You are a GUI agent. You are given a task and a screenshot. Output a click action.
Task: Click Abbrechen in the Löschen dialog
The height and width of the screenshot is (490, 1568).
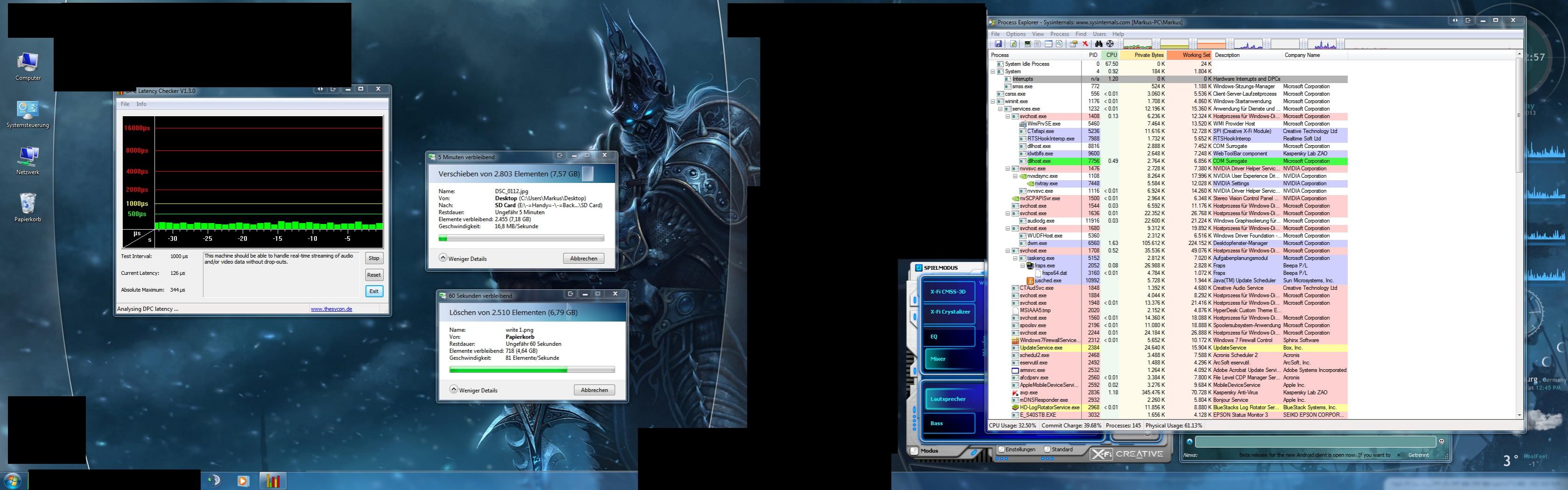tap(595, 390)
